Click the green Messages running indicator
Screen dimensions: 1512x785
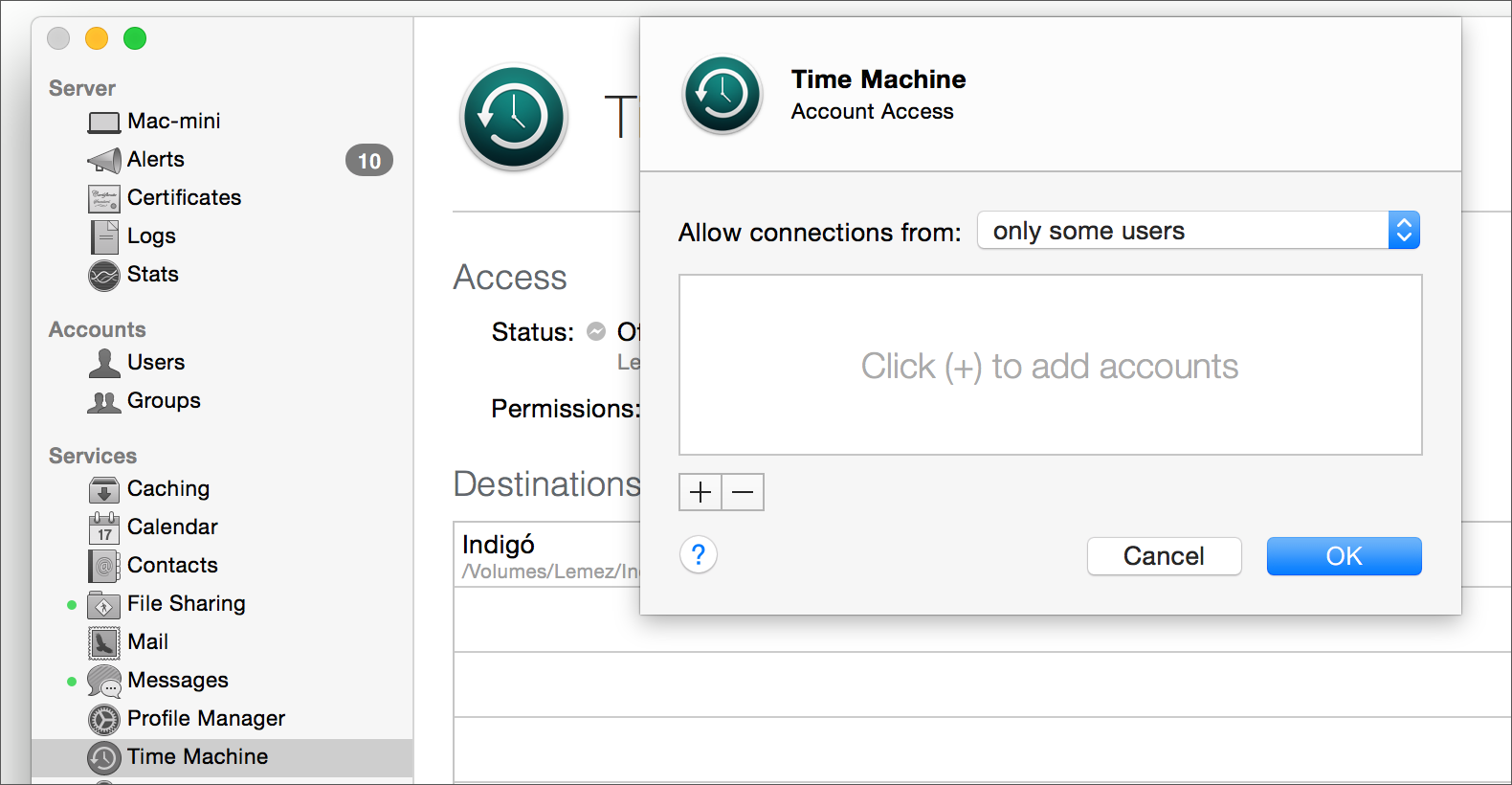pyautogui.click(x=72, y=682)
